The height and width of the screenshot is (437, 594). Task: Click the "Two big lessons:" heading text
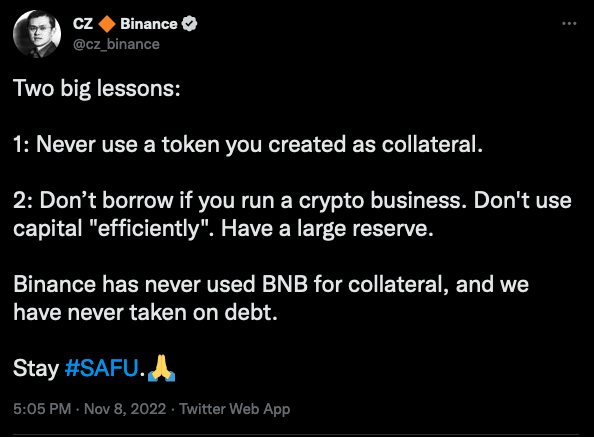[97, 89]
